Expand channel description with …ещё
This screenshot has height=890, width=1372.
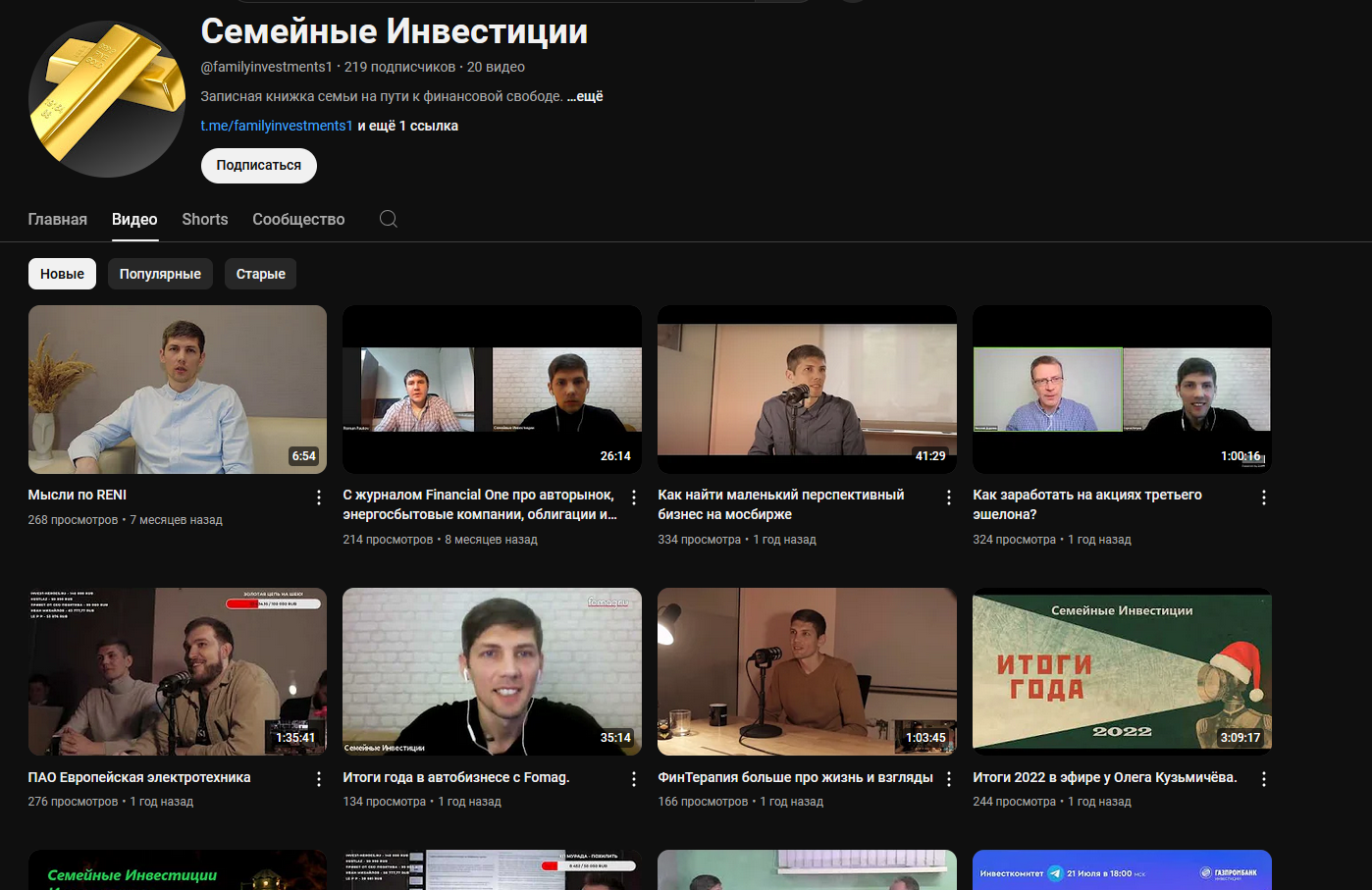click(585, 96)
